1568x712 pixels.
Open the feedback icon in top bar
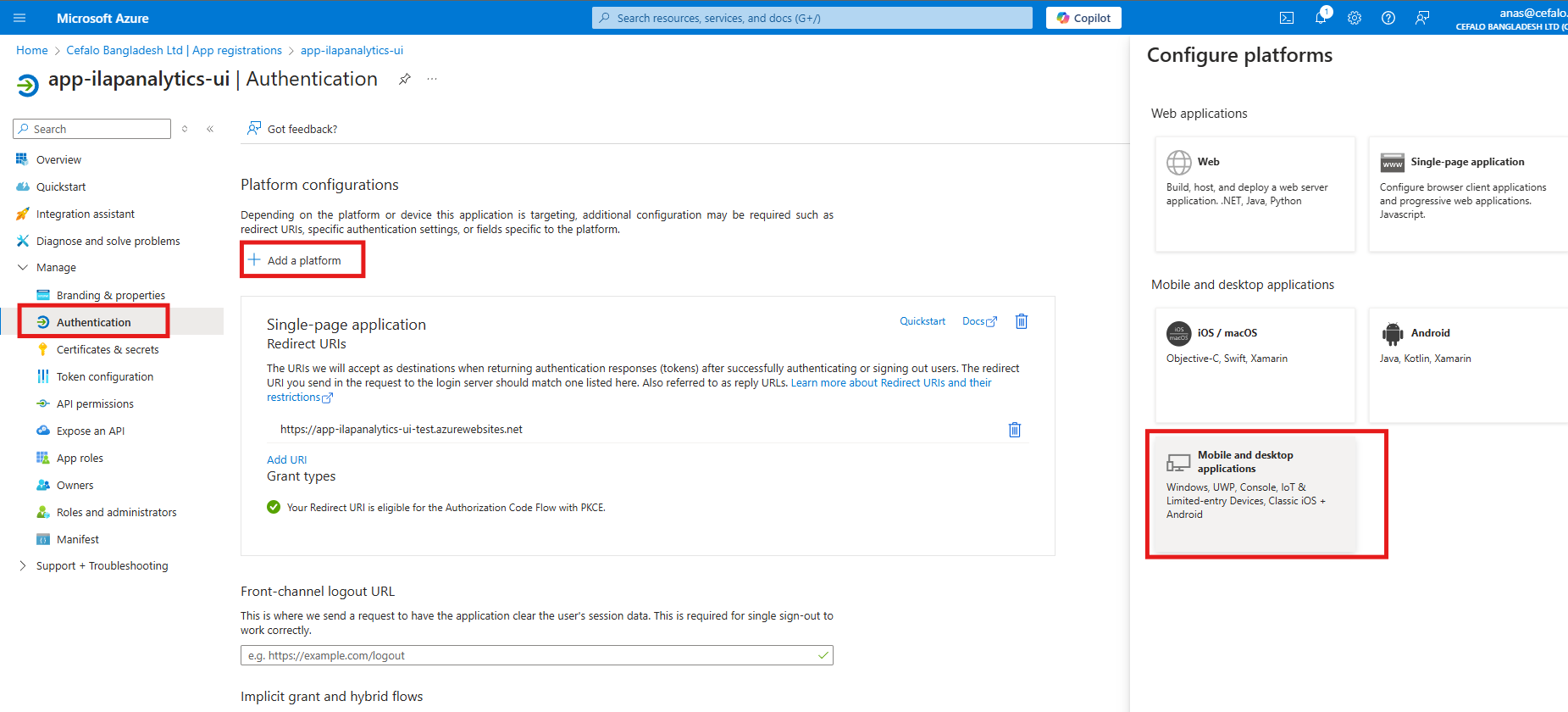(x=1422, y=18)
